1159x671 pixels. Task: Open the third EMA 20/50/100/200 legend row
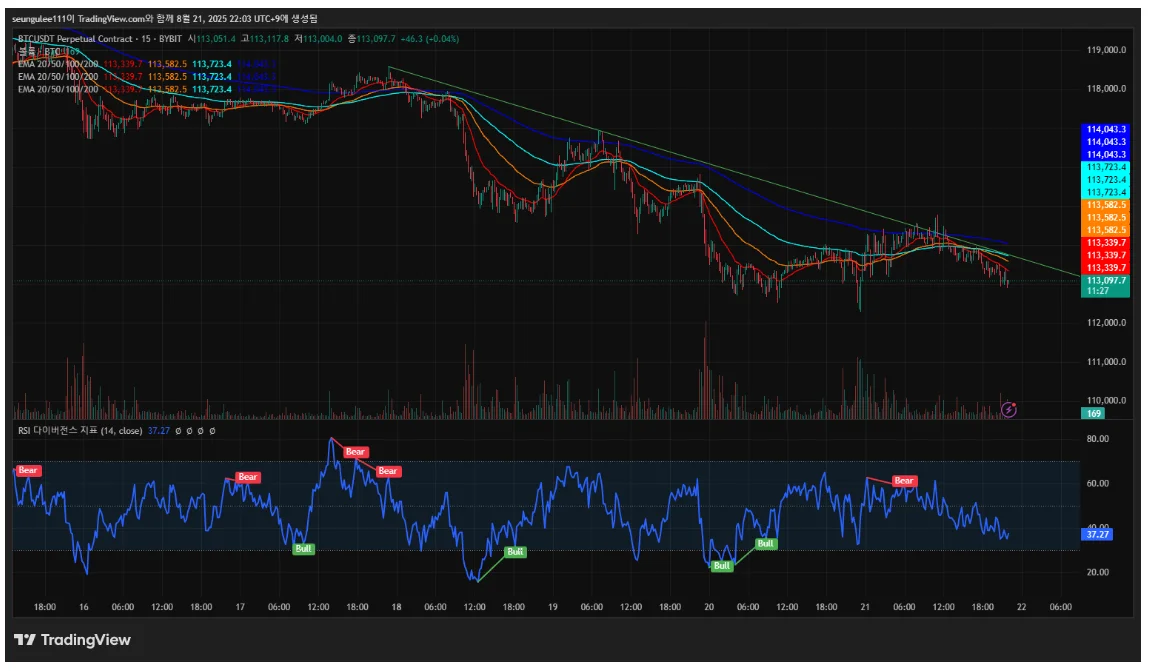click(58, 89)
